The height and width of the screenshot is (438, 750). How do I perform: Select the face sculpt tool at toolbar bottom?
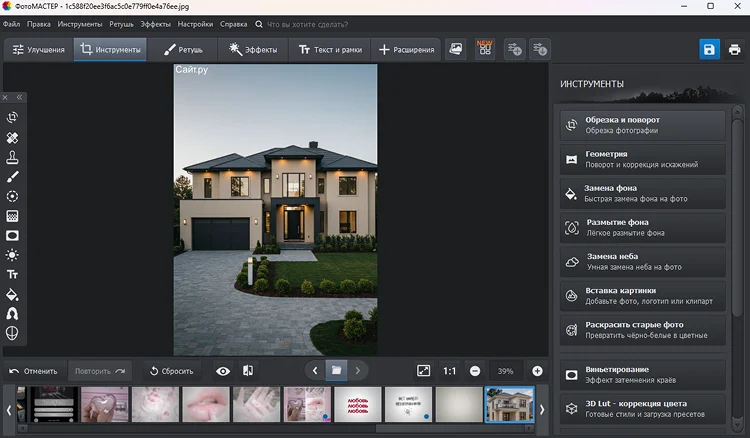(12, 333)
